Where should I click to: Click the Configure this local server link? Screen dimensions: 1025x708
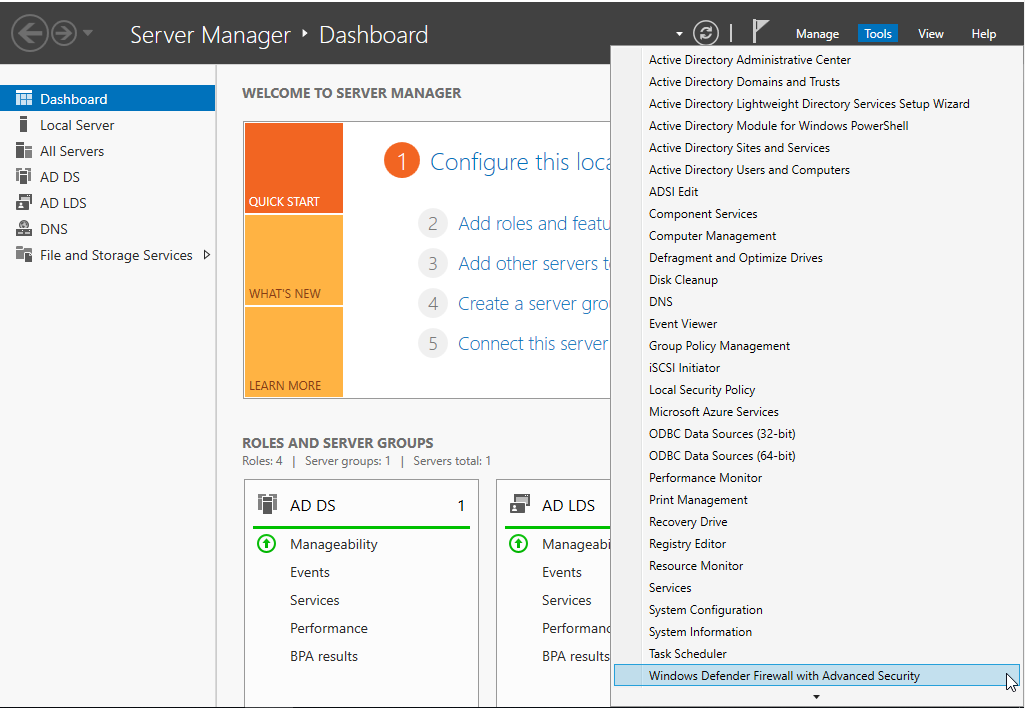click(x=520, y=162)
